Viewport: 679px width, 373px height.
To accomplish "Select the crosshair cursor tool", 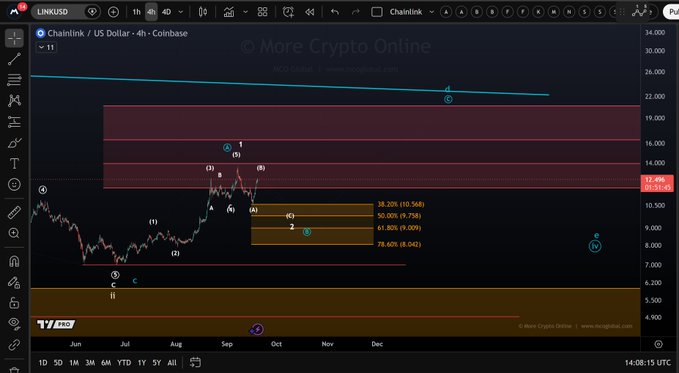I will pos(14,38).
